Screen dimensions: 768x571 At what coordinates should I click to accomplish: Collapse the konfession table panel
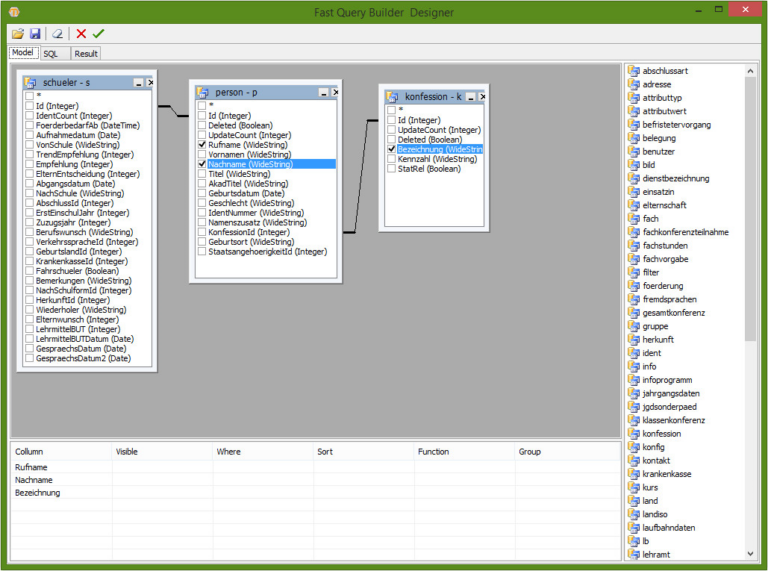pos(472,97)
